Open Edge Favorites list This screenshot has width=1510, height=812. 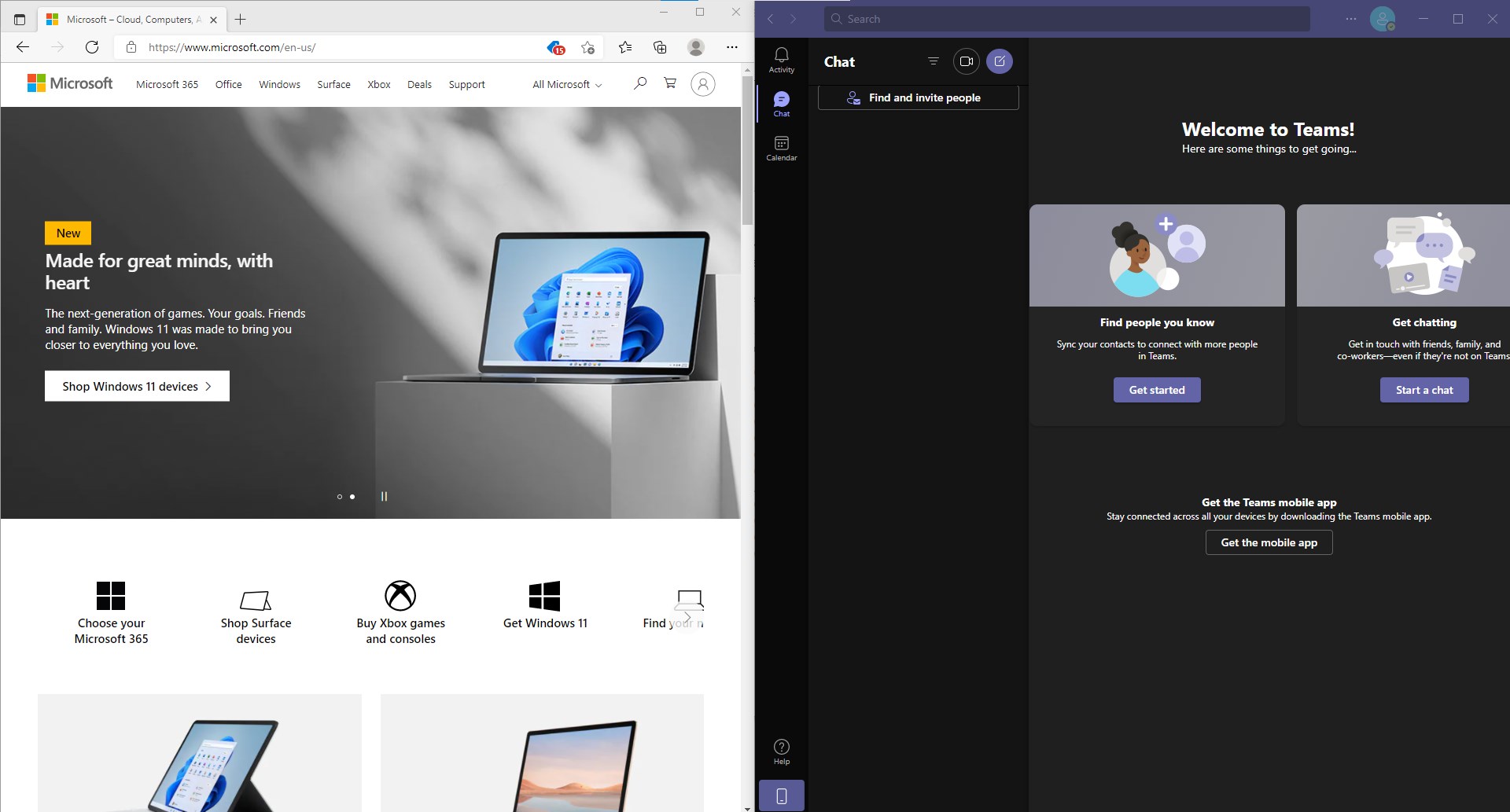(625, 47)
